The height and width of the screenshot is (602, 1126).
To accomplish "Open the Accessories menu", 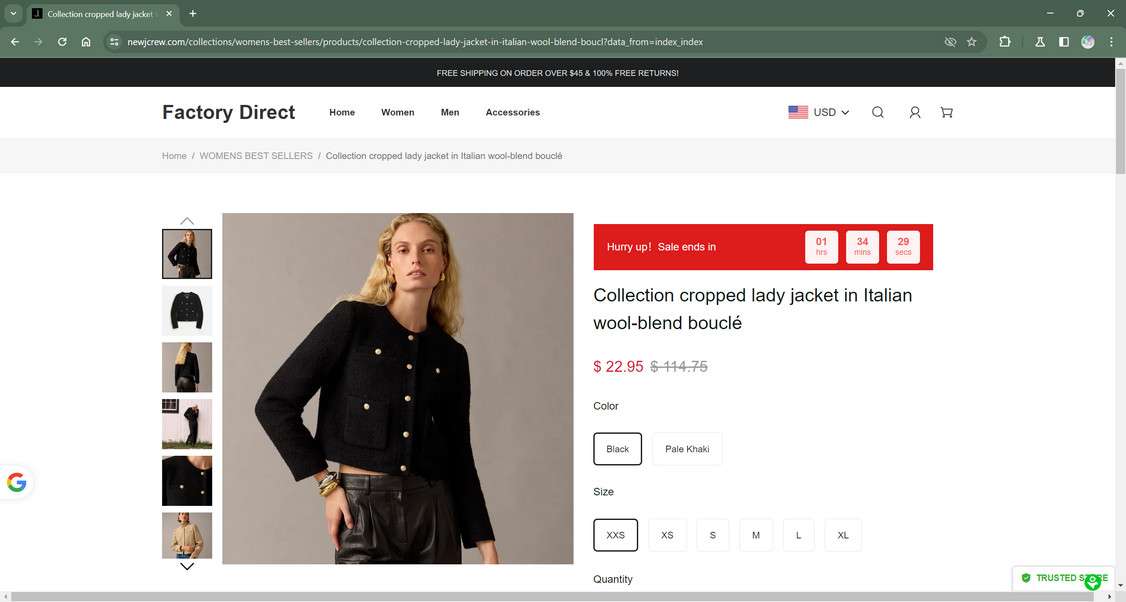I will tap(512, 112).
